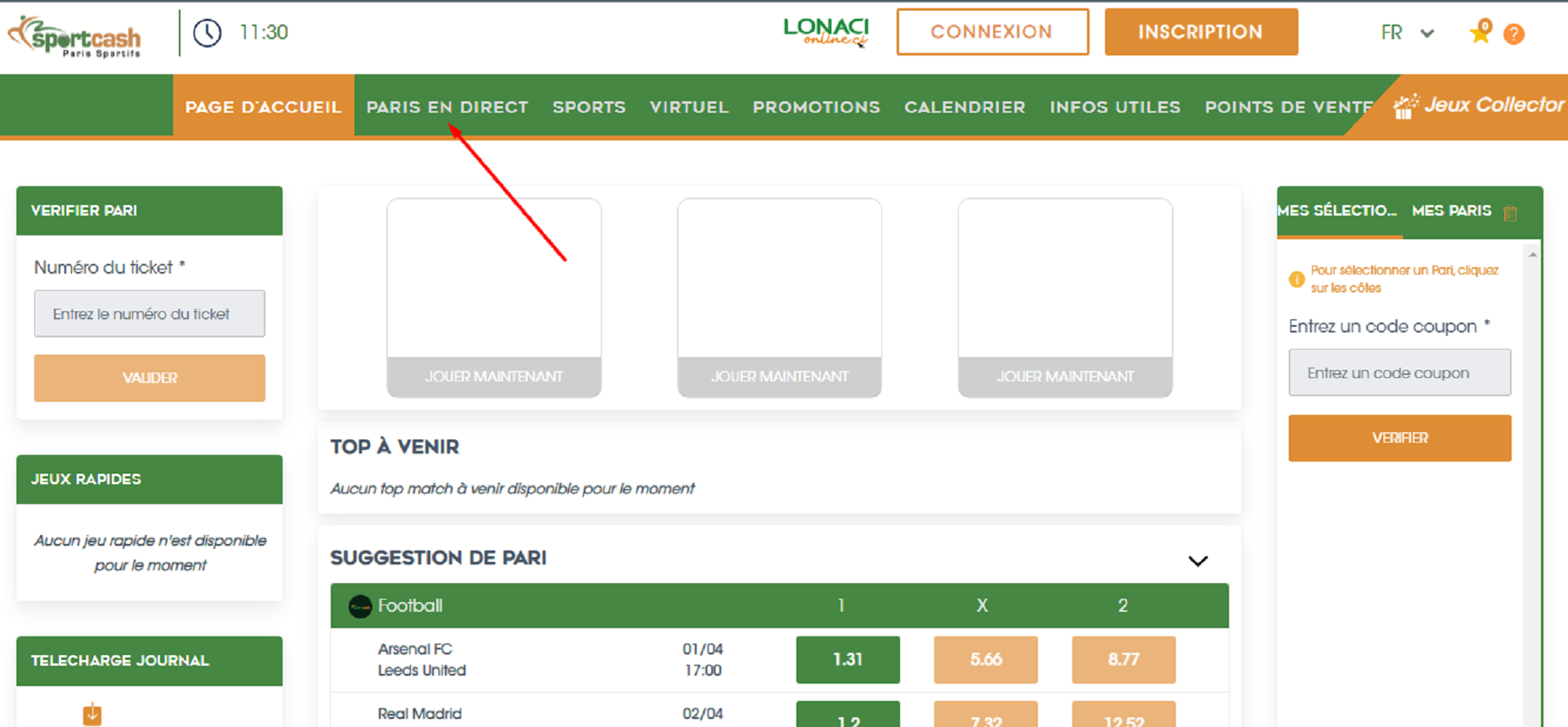This screenshot has width=1568, height=727.
Task: Click the first game card thumbnail
Action: point(494,278)
